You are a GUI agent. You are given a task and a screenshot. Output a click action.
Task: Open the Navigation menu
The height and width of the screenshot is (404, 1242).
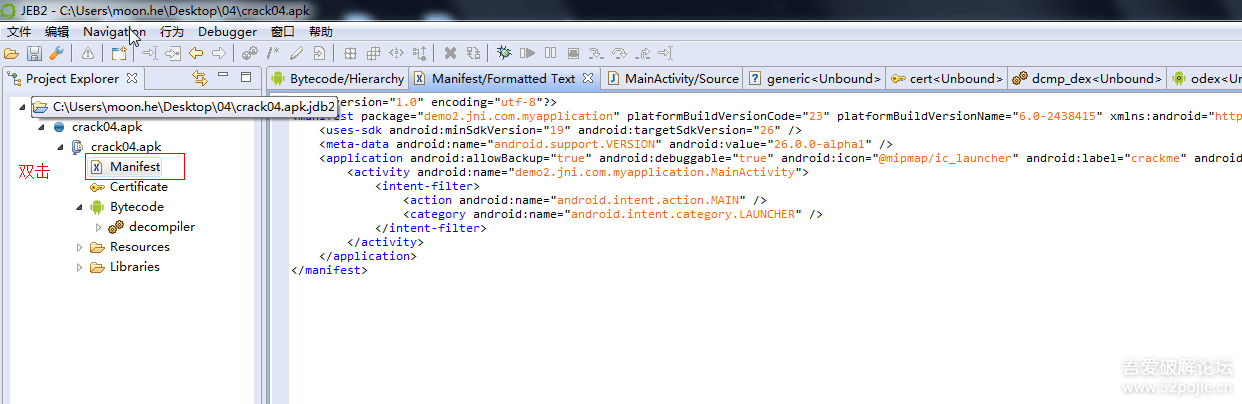(x=114, y=31)
